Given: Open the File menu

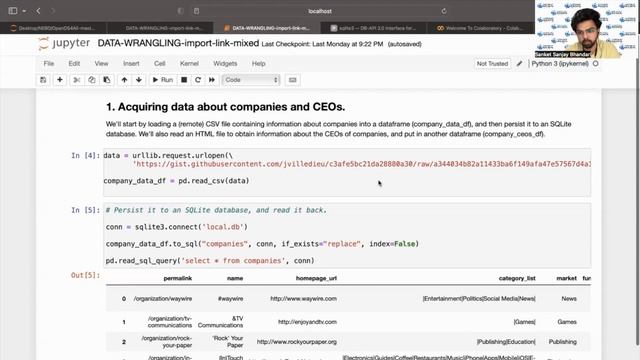Looking at the screenshot, I should pos(49,64).
